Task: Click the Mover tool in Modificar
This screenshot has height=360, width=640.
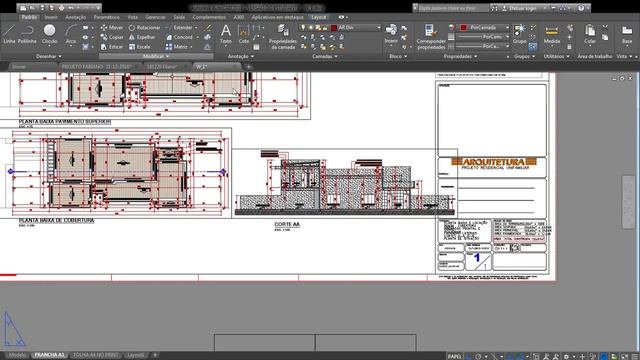Action: pyautogui.click(x=112, y=27)
